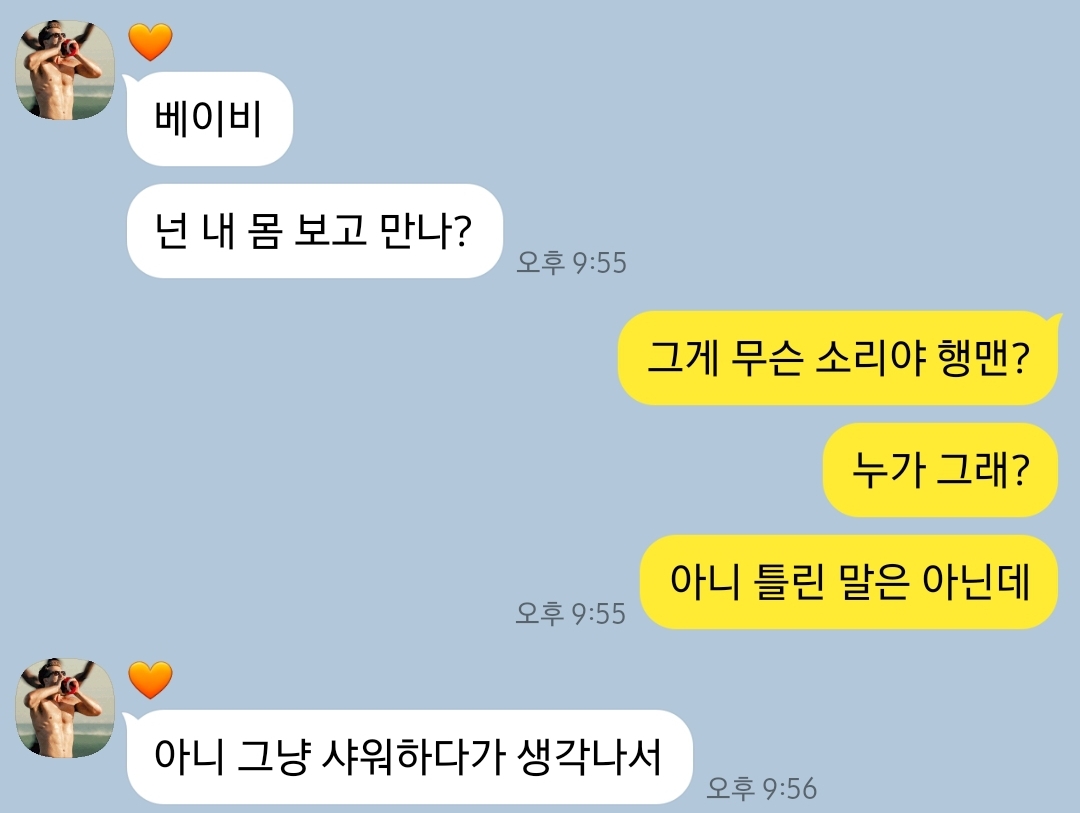Tap the 오후 9:55 timestamp beside the yellow bubble

click(x=571, y=613)
